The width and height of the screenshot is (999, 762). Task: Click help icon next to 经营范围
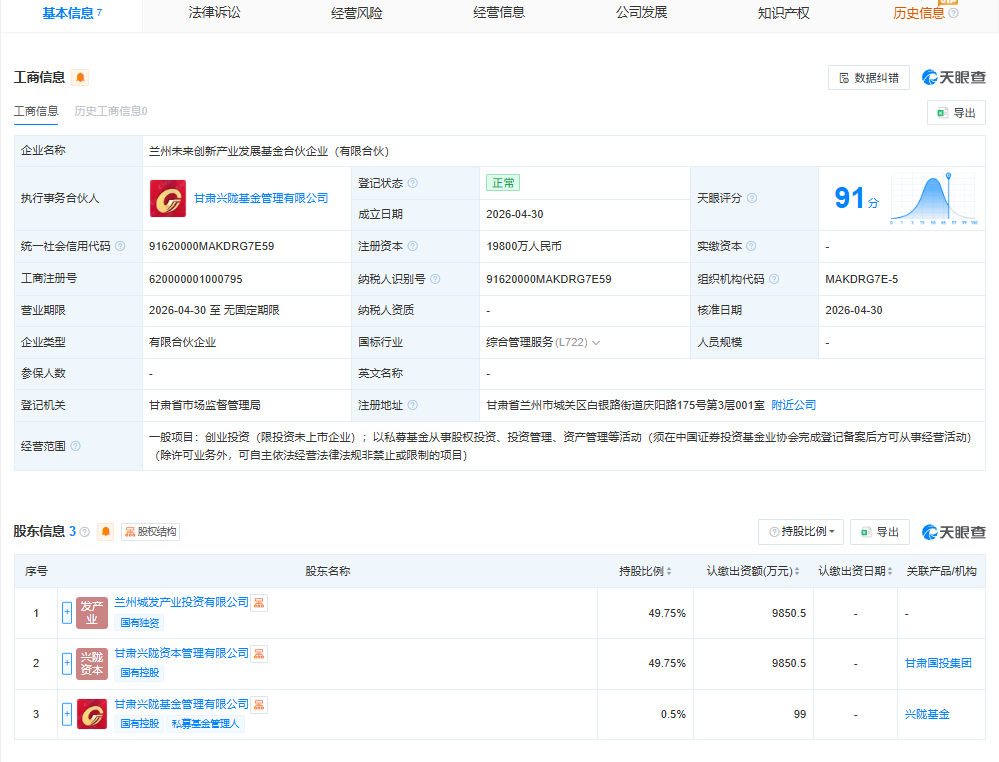(75, 446)
